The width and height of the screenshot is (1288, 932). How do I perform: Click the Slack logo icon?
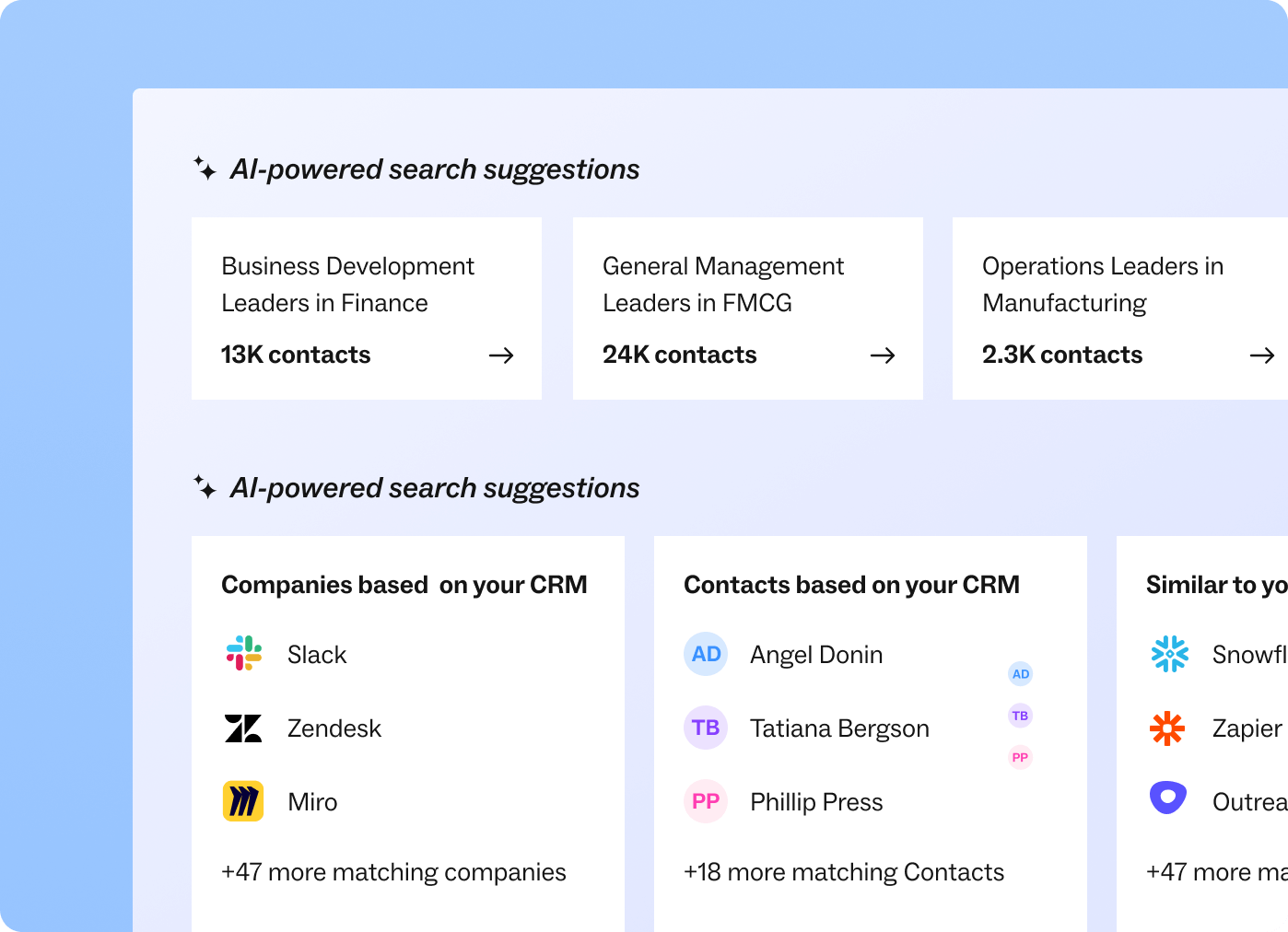click(244, 654)
